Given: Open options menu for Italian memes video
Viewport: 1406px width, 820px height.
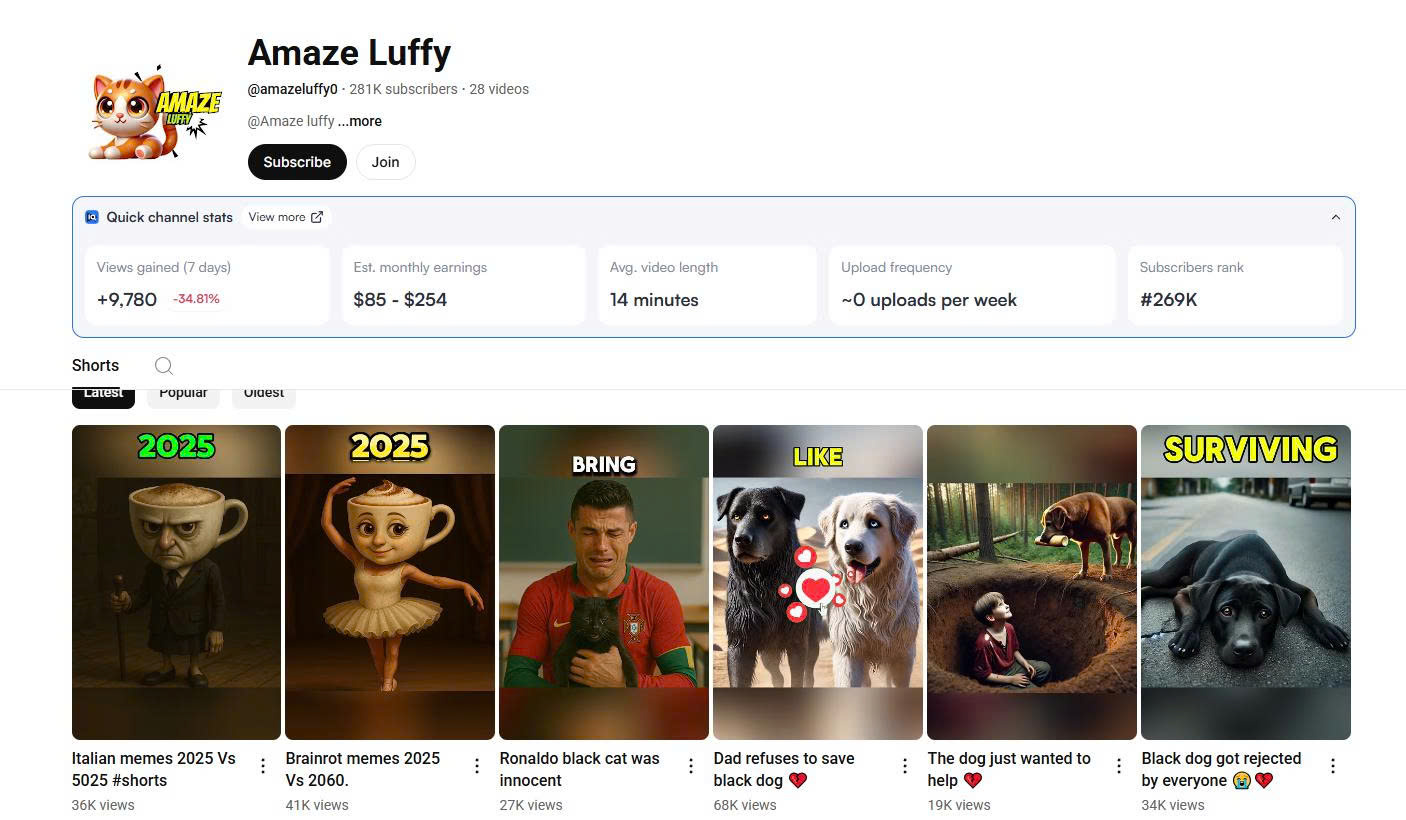Looking at the screenshot, I should tap(263, 766).
